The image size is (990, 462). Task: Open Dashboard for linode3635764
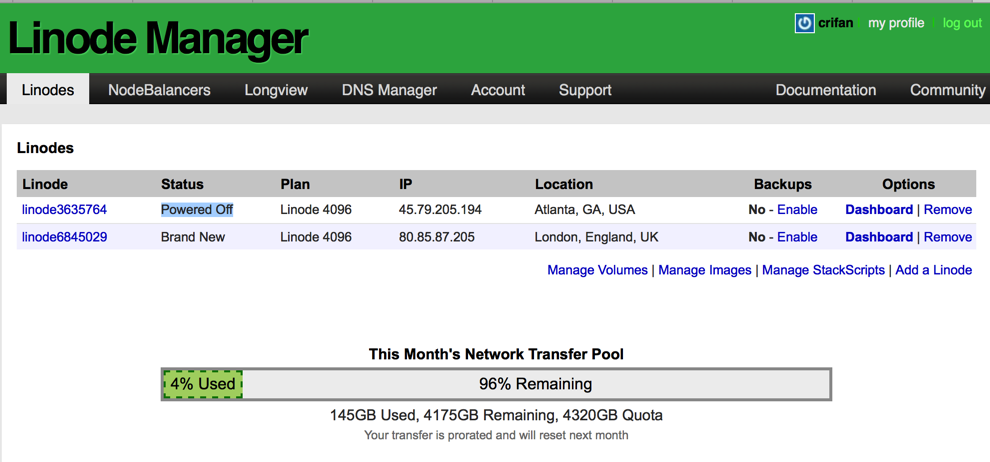(x=879, y=210)
